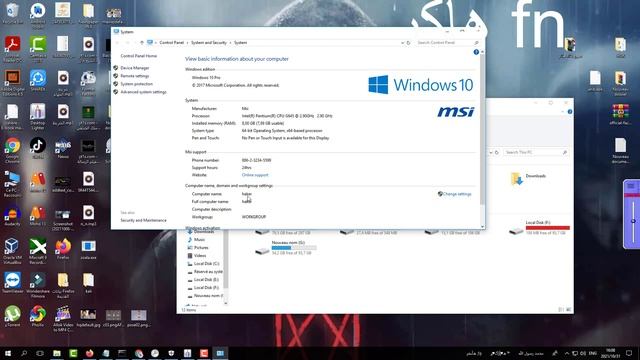Open Explorer address history dropdown
640x360 pixels.
point(491,152)
